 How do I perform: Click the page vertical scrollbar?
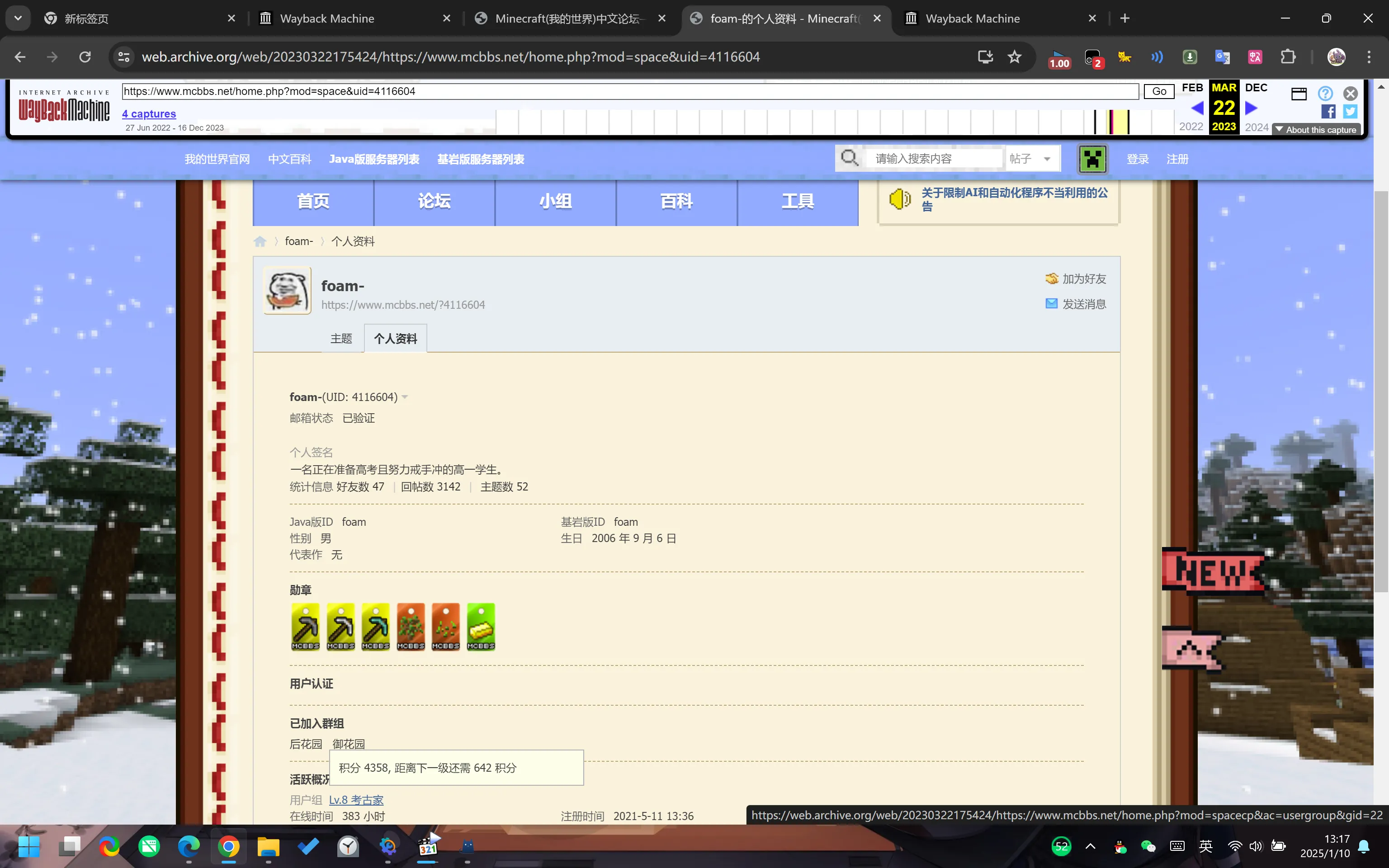pos(1381,392)
